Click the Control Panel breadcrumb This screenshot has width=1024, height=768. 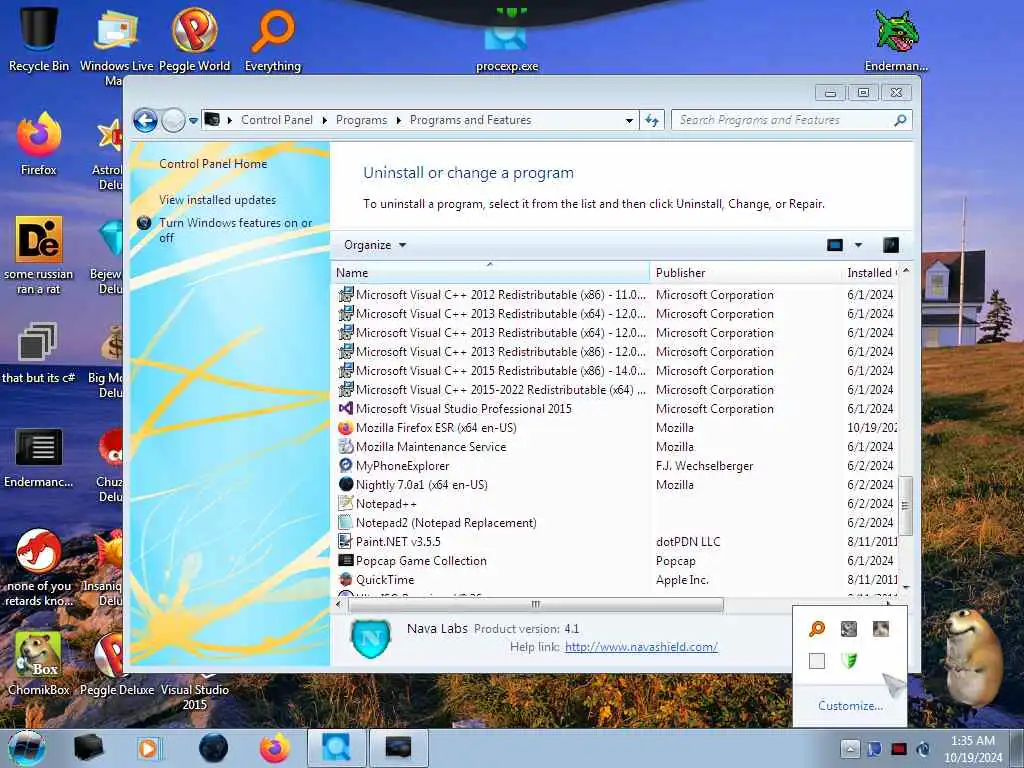(277, 120)
